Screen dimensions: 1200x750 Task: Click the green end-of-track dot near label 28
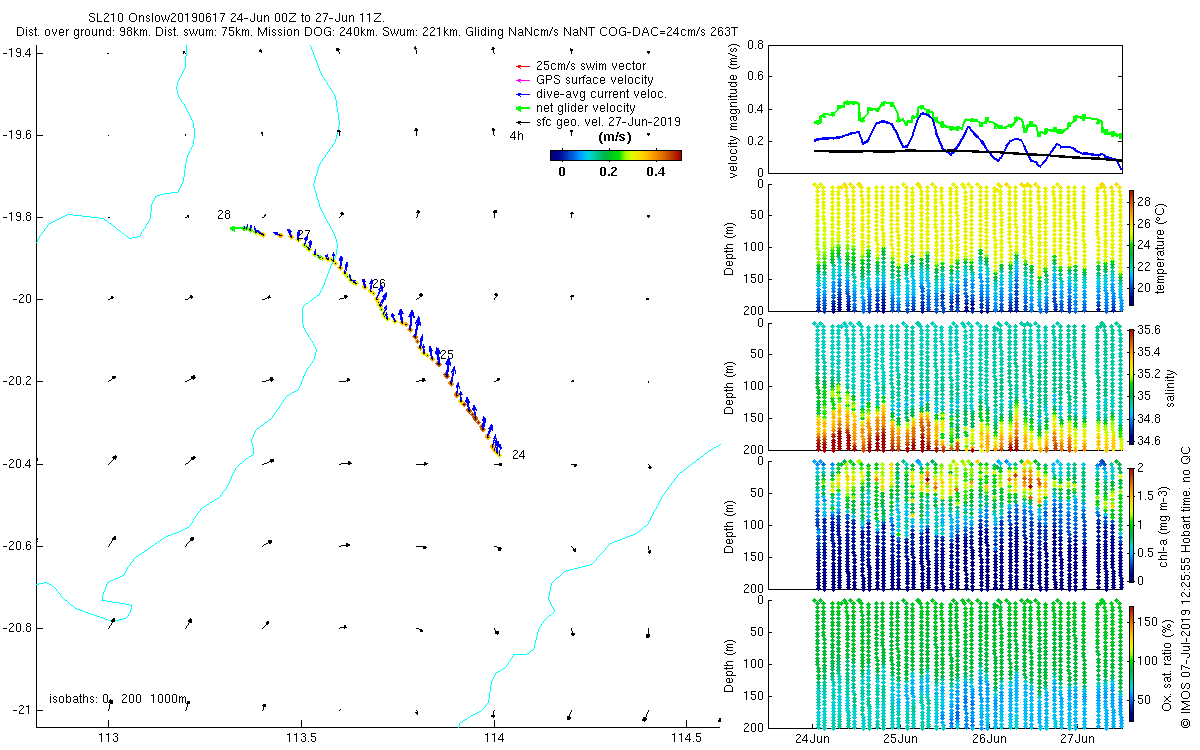tap(233, 228)
